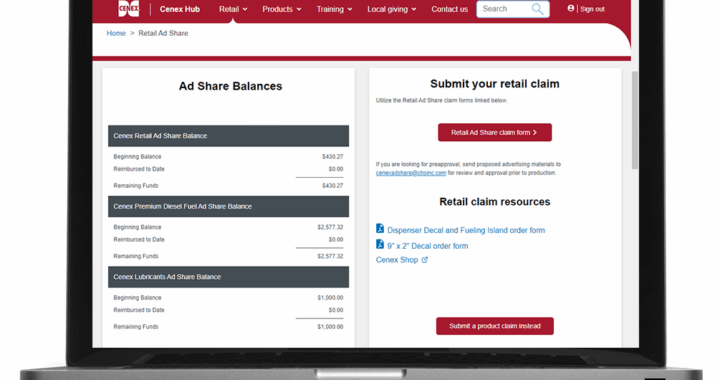Open the Retail Ad Share claim form

pyautogui.click(x=495, y=132)
